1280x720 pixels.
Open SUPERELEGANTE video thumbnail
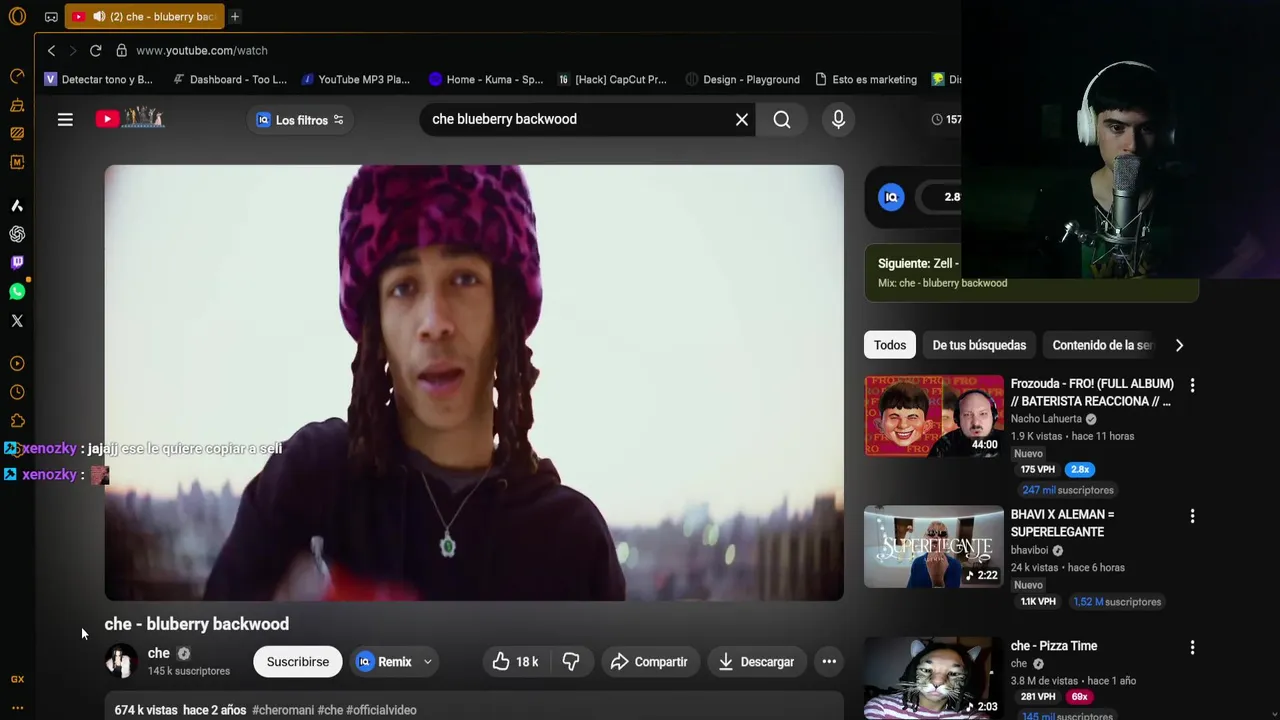(x=934, y=546)
